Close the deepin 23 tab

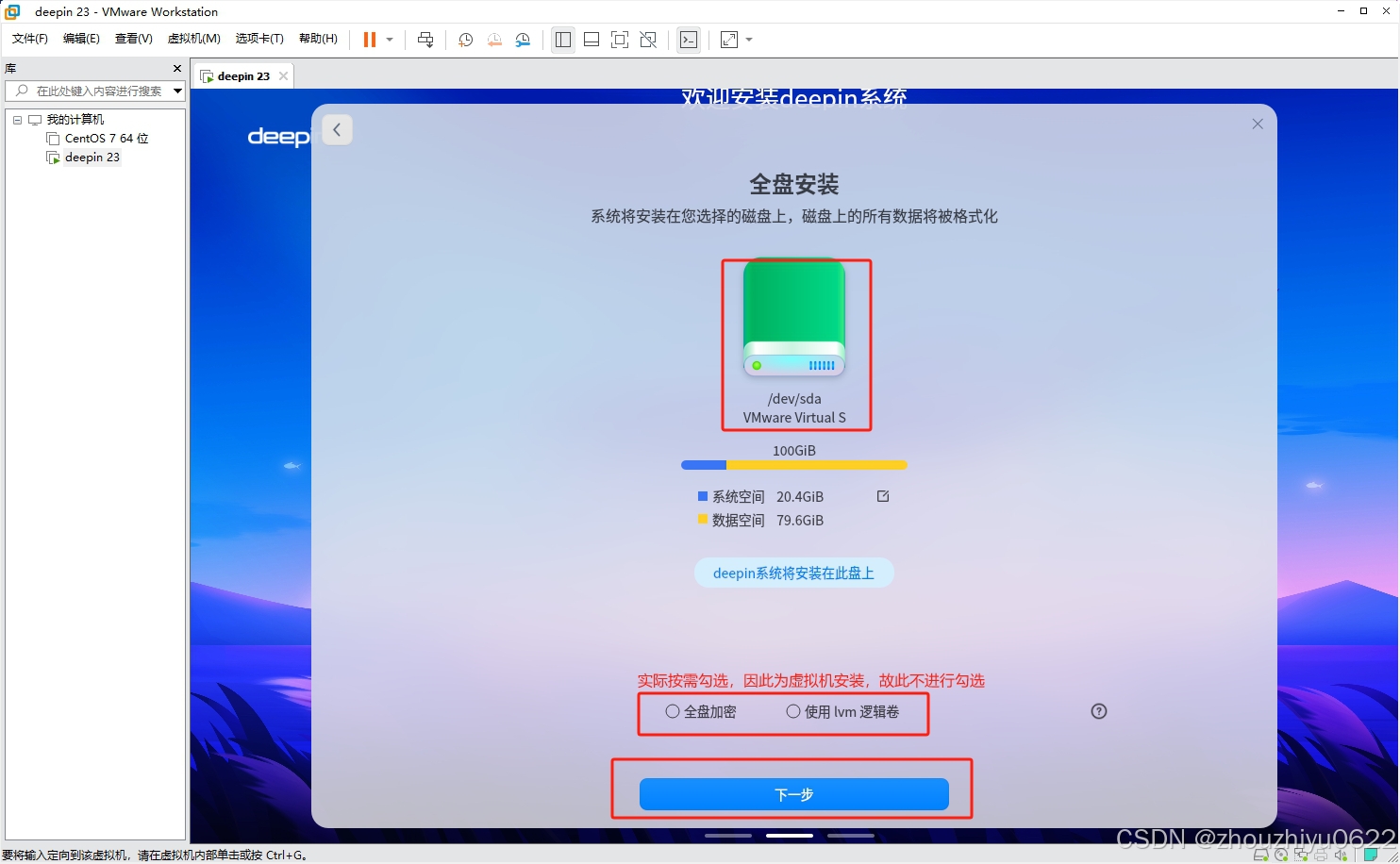click(x=283, y=76)
